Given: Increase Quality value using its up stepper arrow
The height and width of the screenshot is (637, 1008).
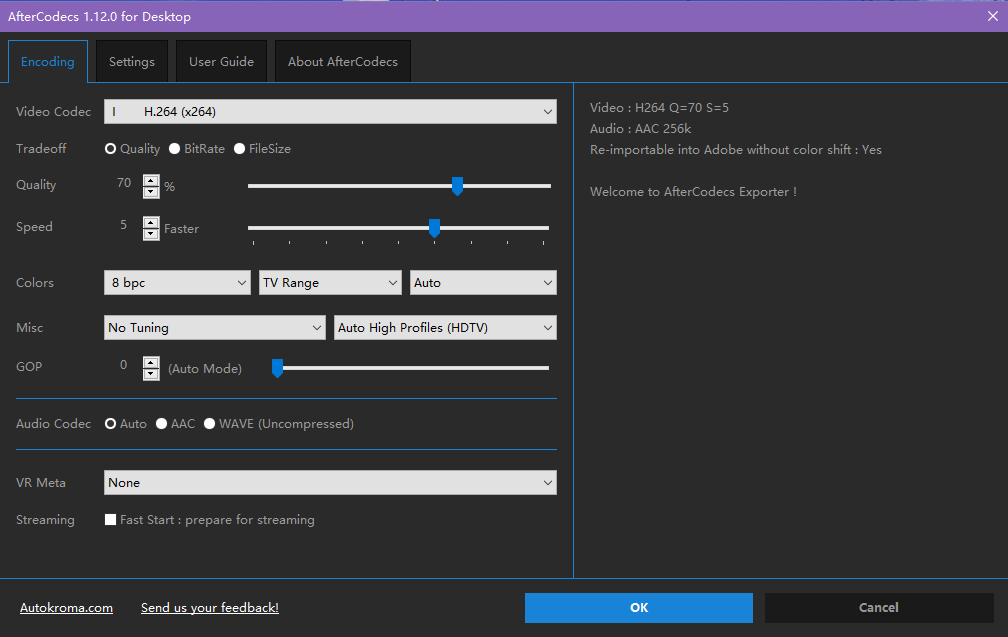Looking at the screenshot, I should (150, 180).
